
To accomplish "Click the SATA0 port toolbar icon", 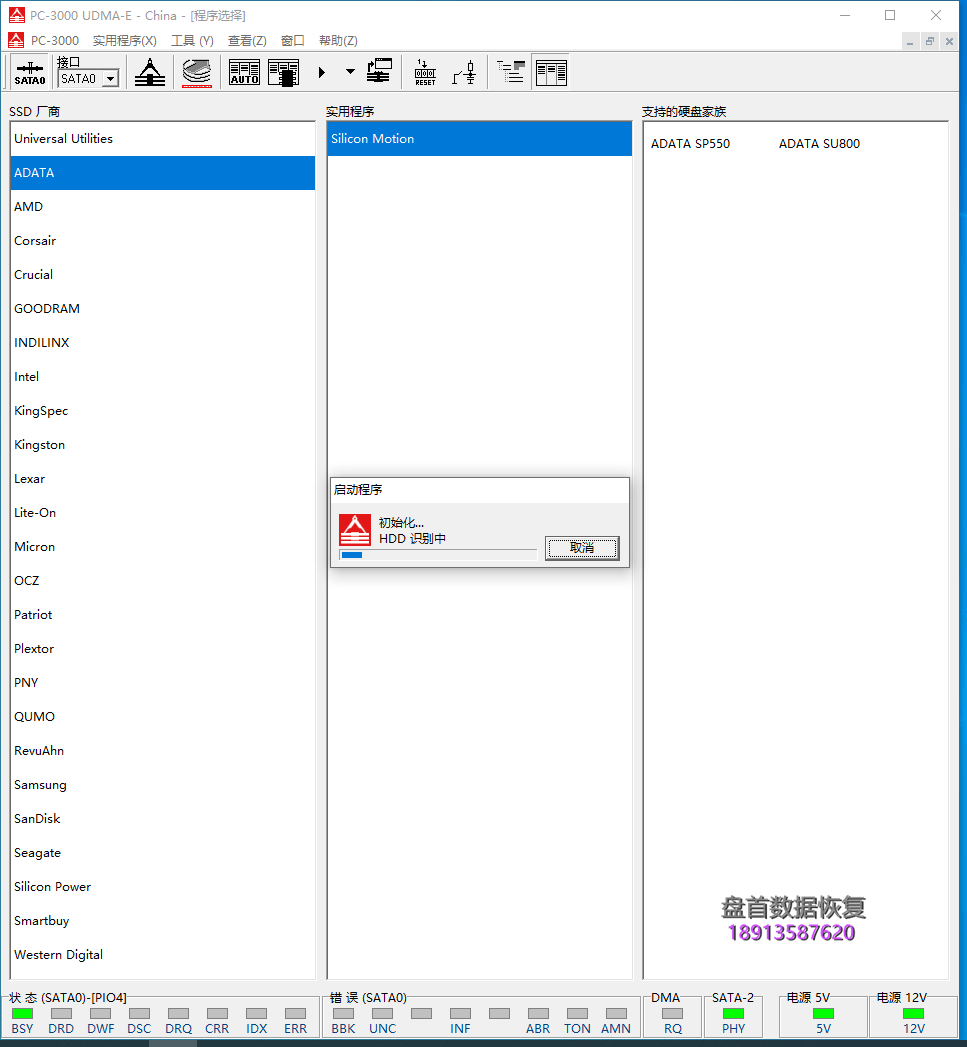I will click(30, 72).
